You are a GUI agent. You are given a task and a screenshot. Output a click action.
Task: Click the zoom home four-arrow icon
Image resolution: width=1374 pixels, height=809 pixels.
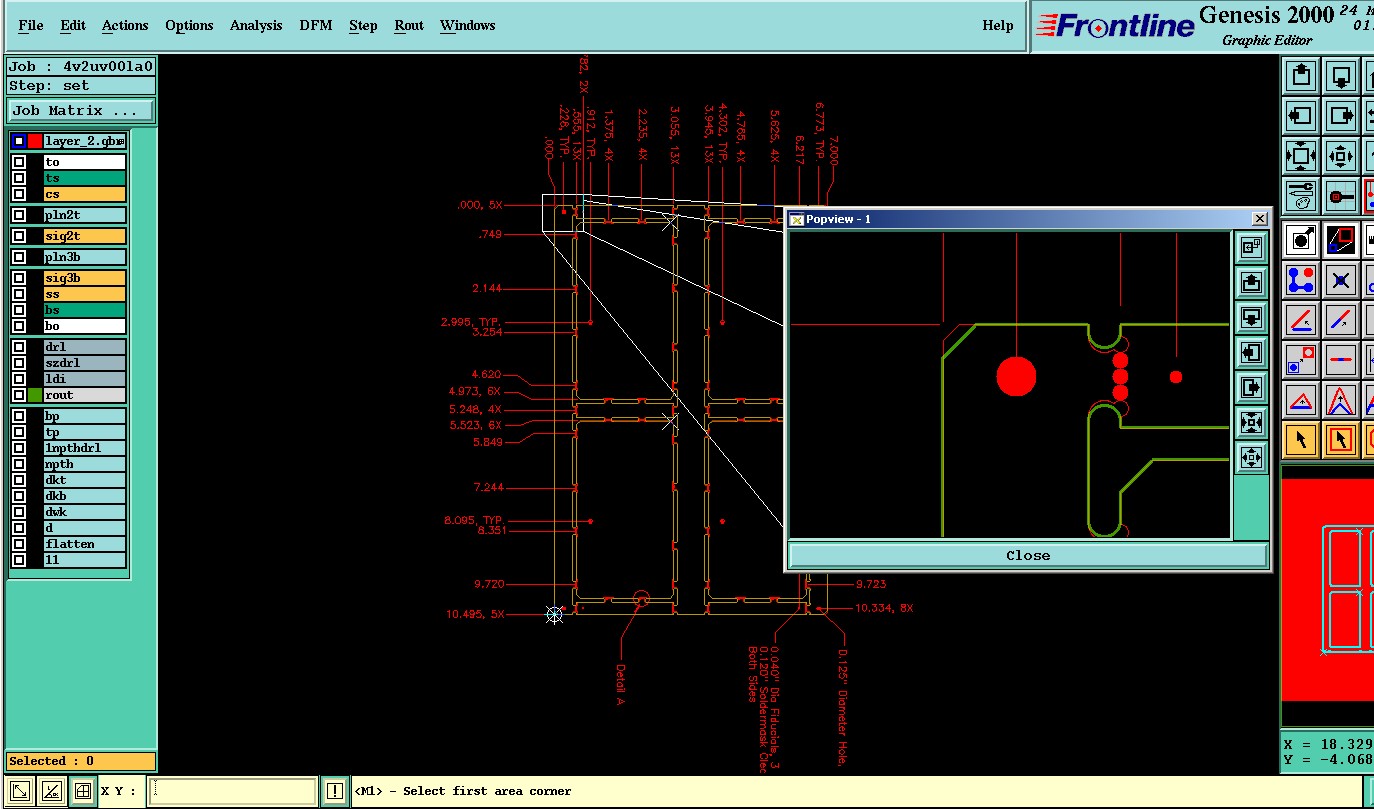point(1301,157)
